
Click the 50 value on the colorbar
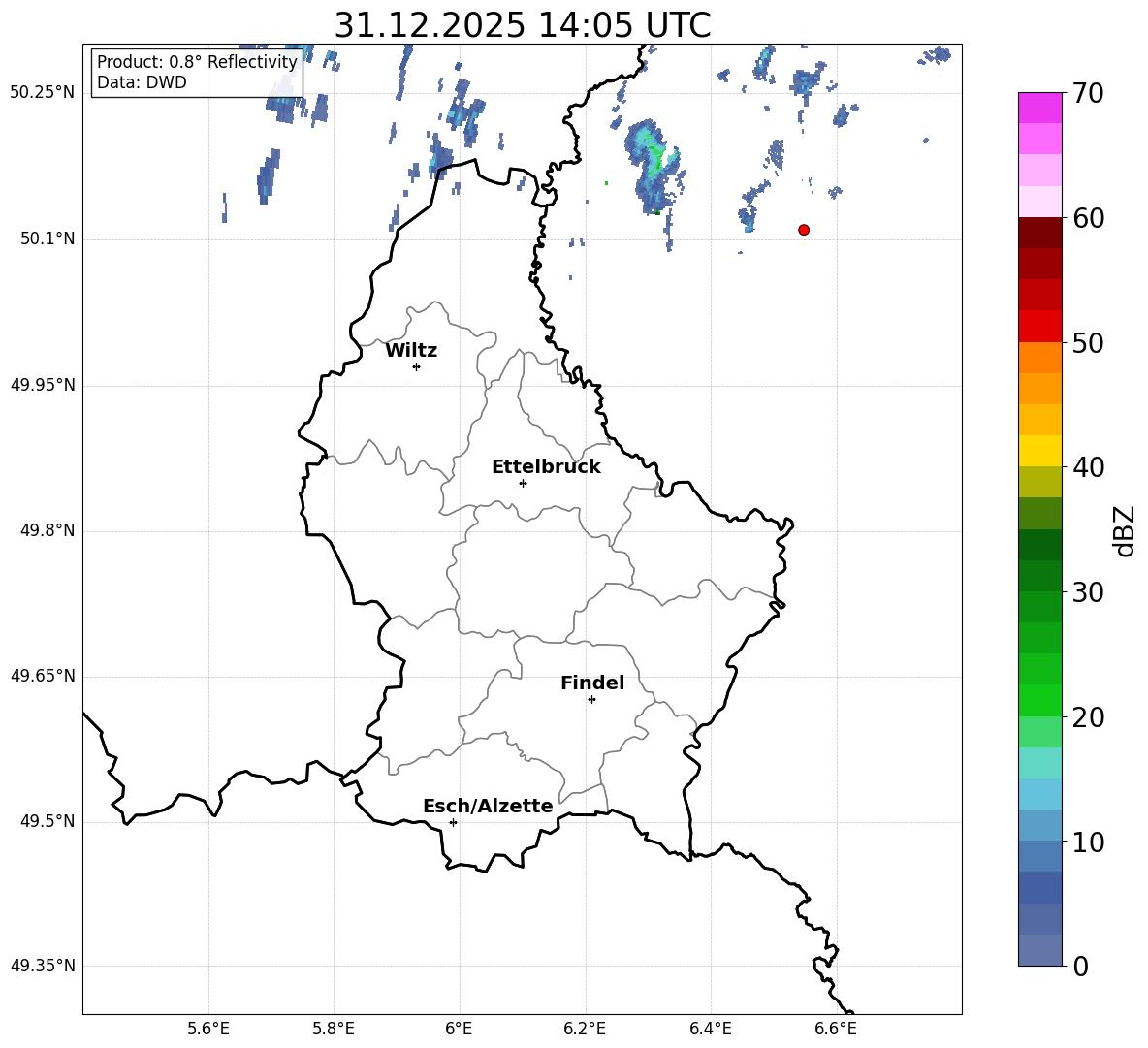[x=1088, y=342]
